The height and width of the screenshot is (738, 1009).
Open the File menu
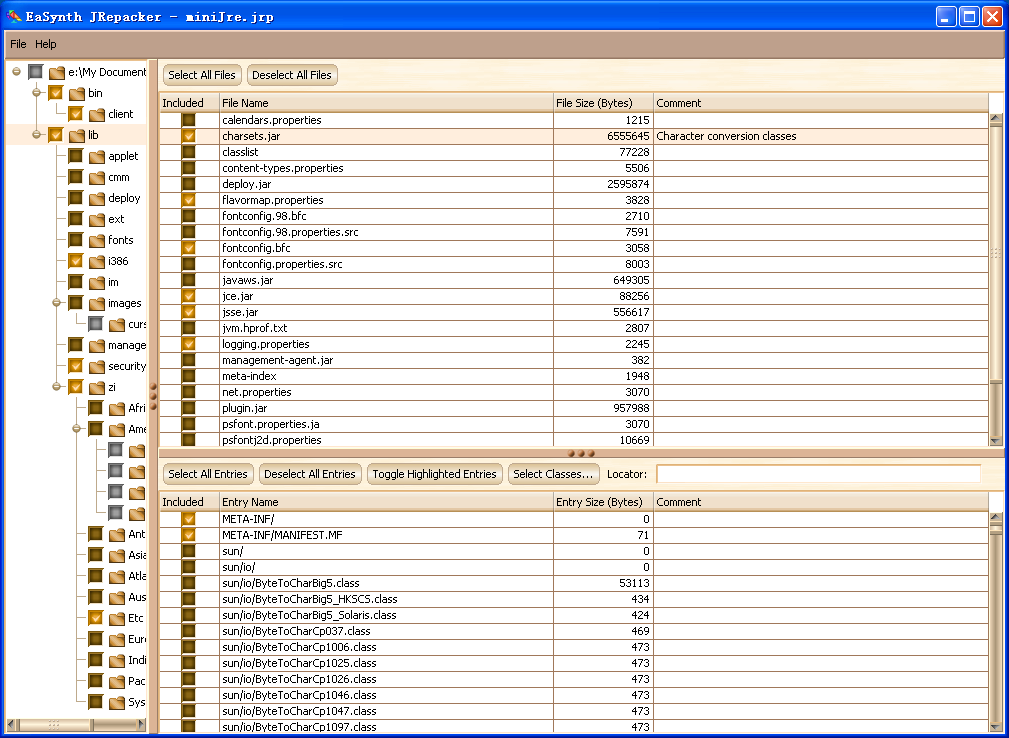tap(18, 44)
